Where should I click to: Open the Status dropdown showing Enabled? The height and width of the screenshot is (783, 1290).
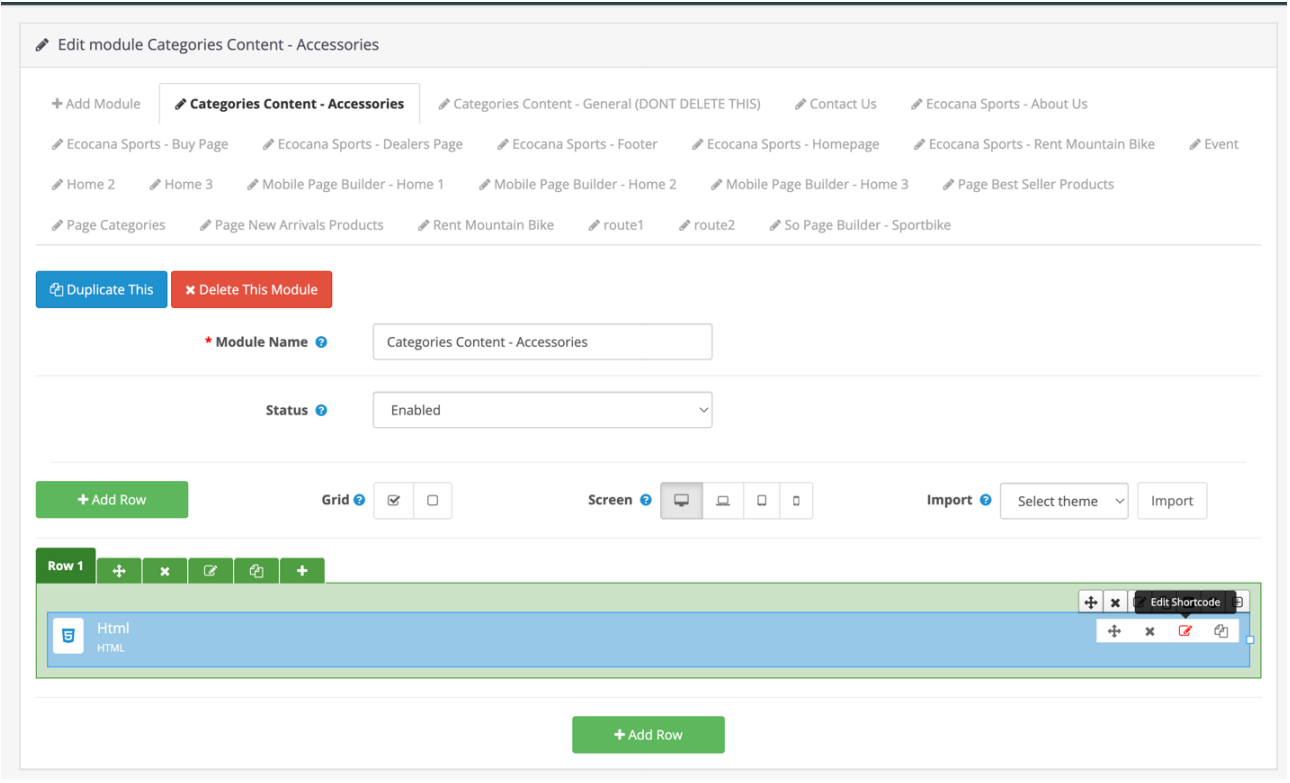coord(542,410)
